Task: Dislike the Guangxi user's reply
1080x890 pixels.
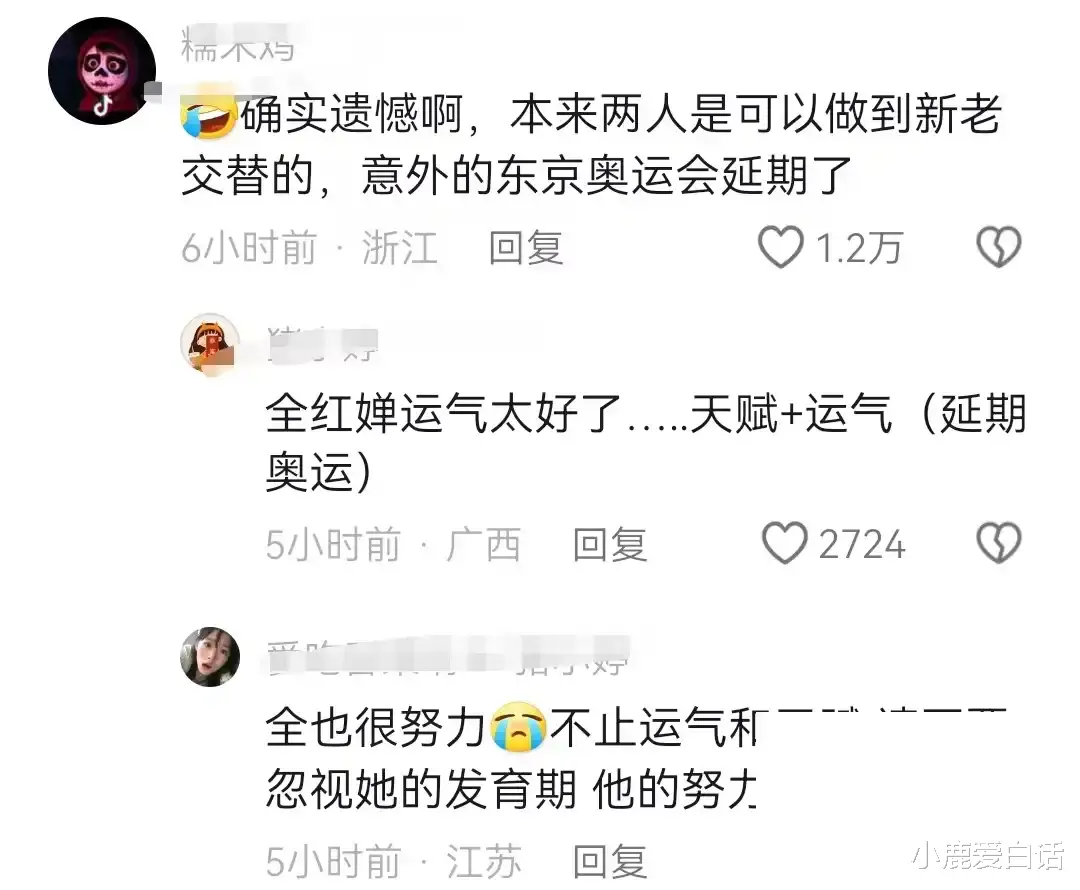Action: click(x=999, y=544)
